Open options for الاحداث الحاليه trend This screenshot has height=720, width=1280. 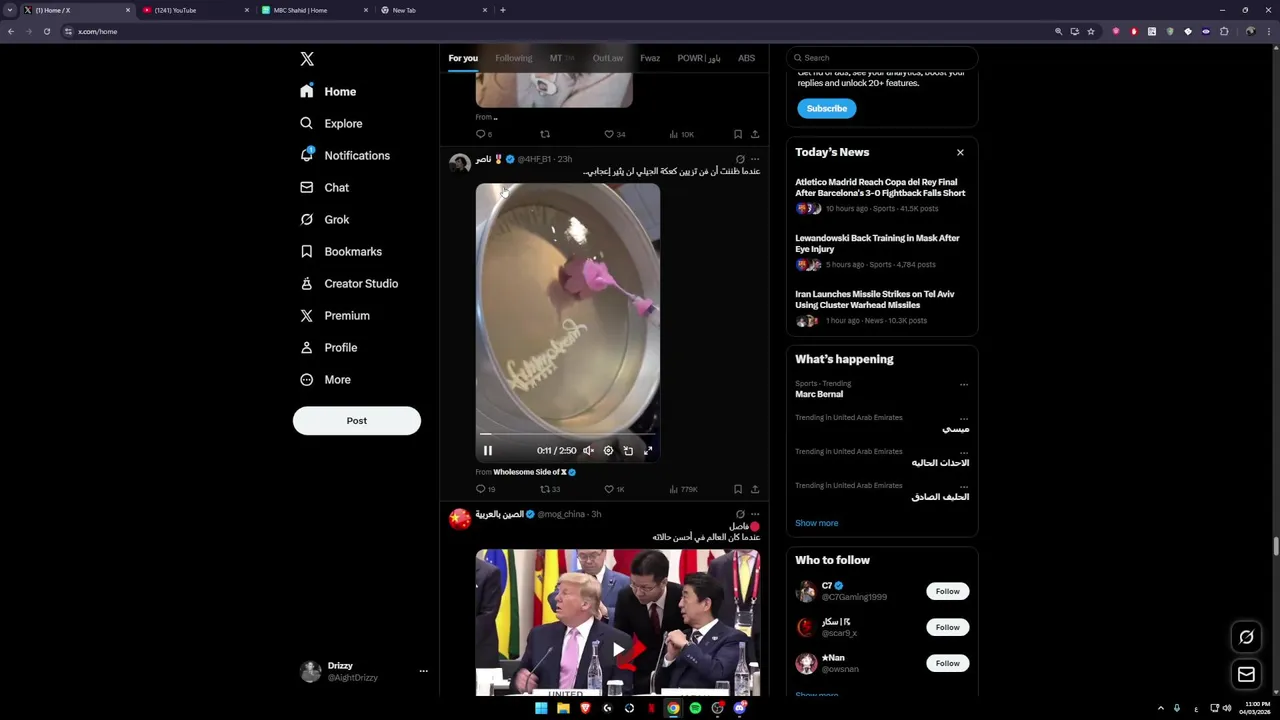click(964, 452)
